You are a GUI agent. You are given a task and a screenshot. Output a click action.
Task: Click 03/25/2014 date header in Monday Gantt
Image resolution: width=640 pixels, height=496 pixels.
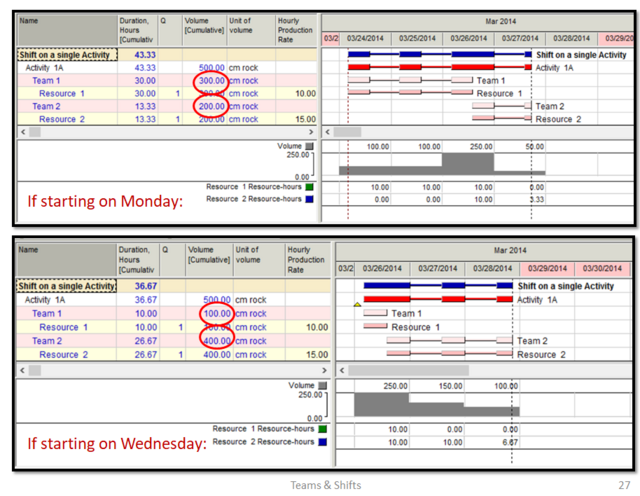tap(417, 38)
